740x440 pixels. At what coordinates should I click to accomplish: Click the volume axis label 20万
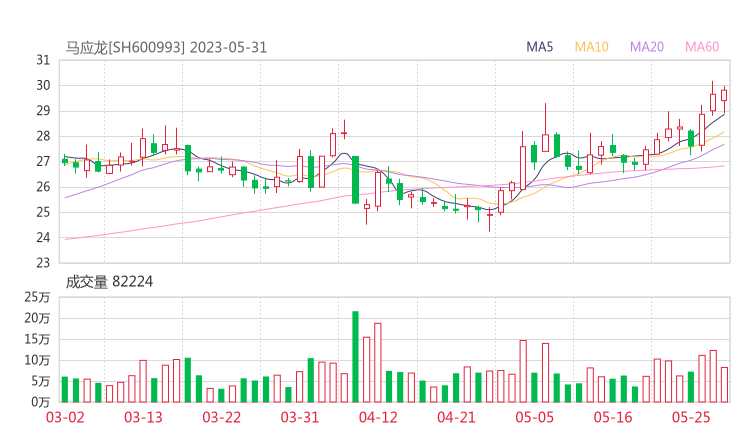[x=37, y=318]
